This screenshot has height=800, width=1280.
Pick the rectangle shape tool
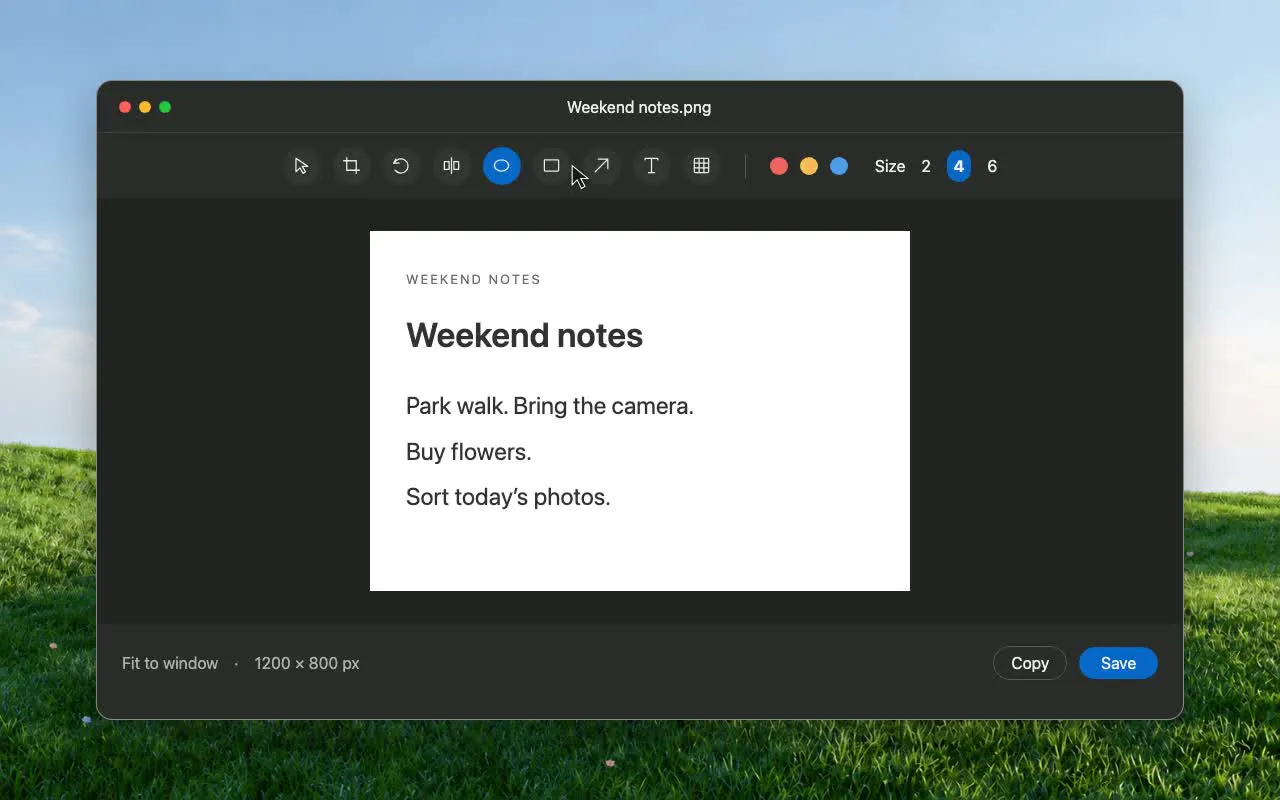[551, 166]
